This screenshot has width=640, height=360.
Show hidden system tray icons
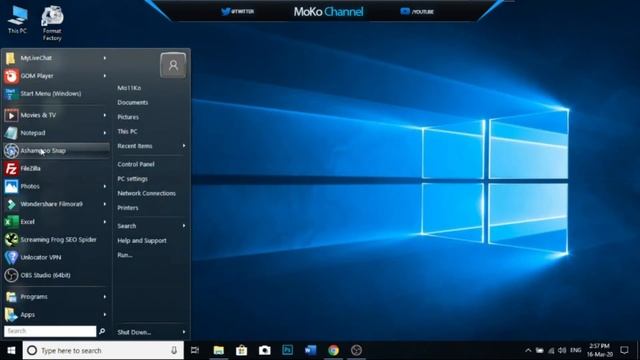pyautogui.click(x=528, y=350)
